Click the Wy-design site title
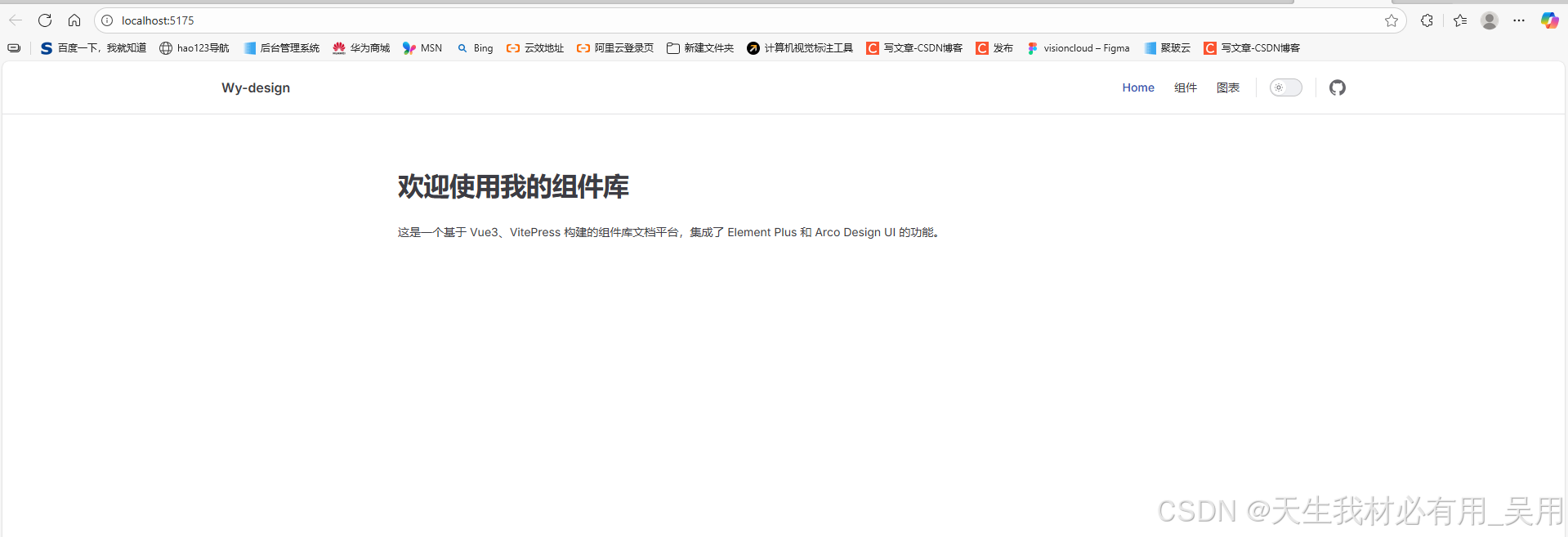The image size is (1568, 537). (256, 87)
